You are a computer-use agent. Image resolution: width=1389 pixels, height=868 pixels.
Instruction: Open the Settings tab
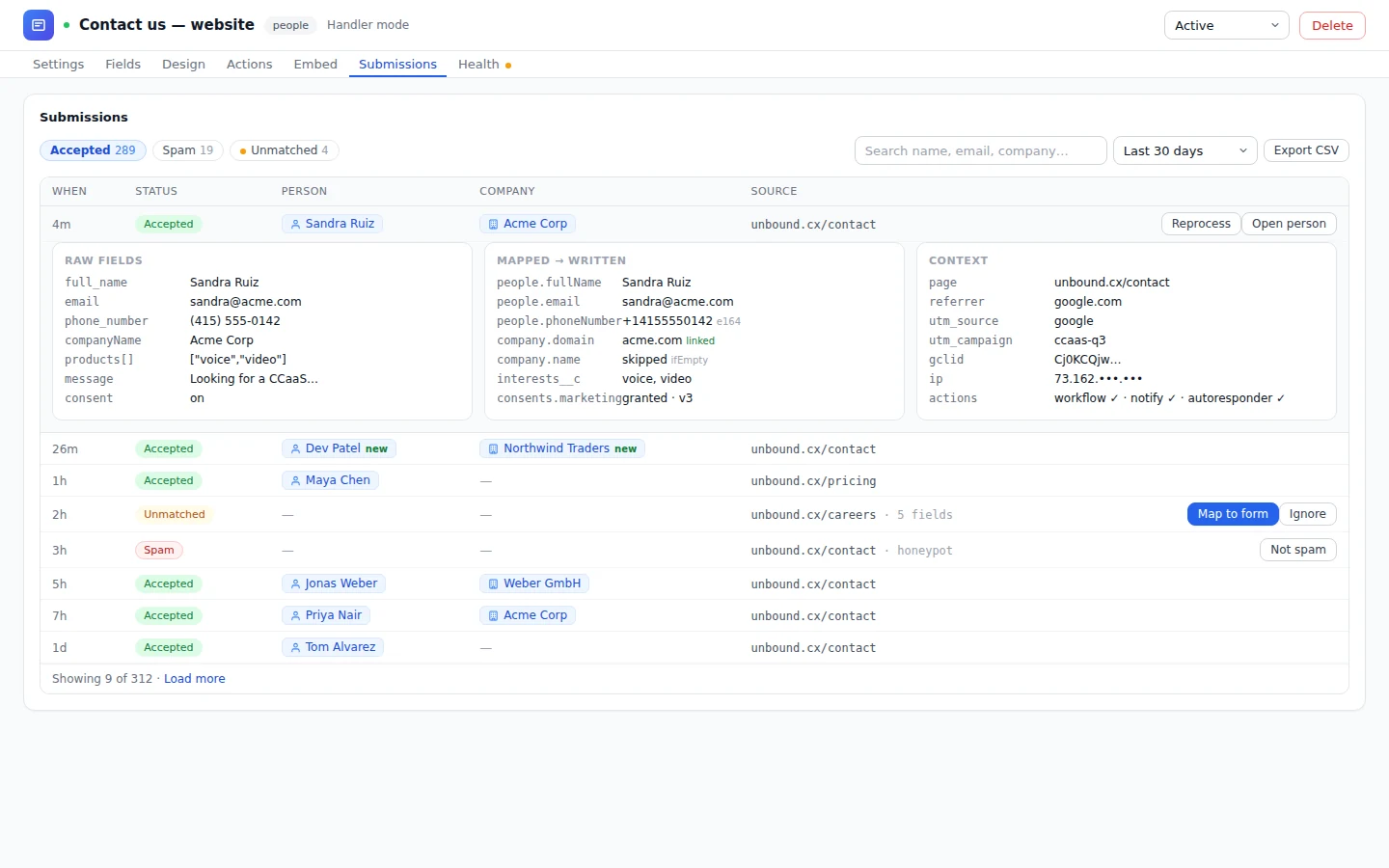[x=58, y=65]
